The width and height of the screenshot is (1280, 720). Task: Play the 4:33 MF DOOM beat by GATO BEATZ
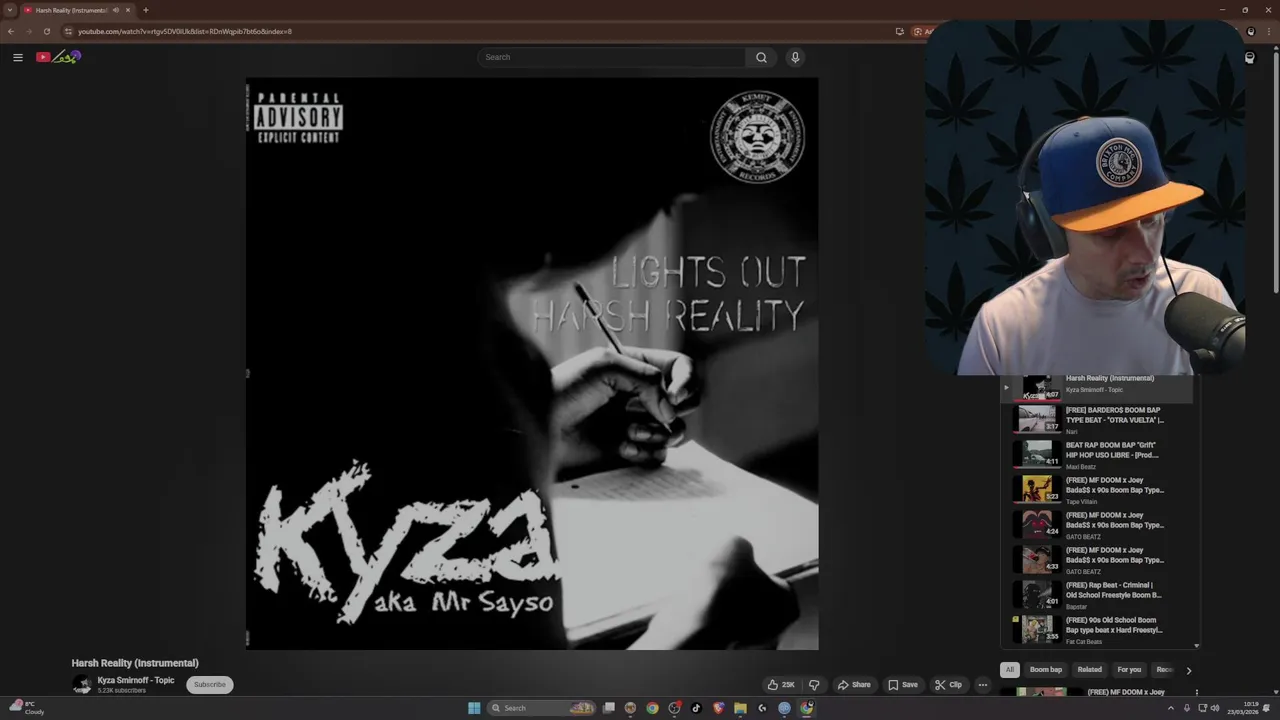(x=1098, y=559)
